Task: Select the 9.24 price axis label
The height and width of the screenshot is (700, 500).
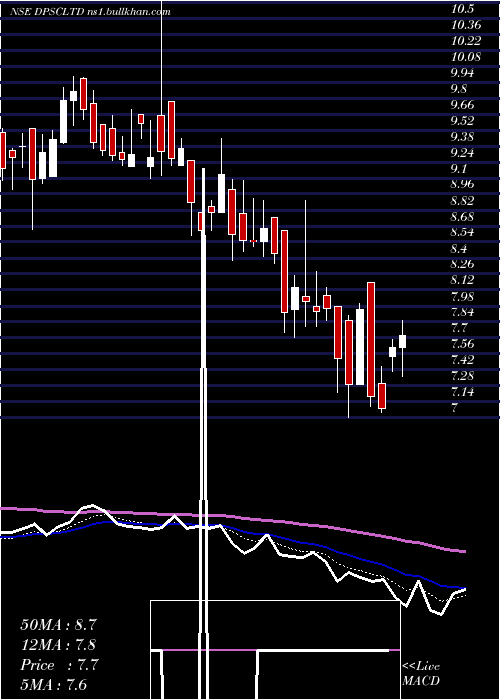Action: (x=463, y=153)
